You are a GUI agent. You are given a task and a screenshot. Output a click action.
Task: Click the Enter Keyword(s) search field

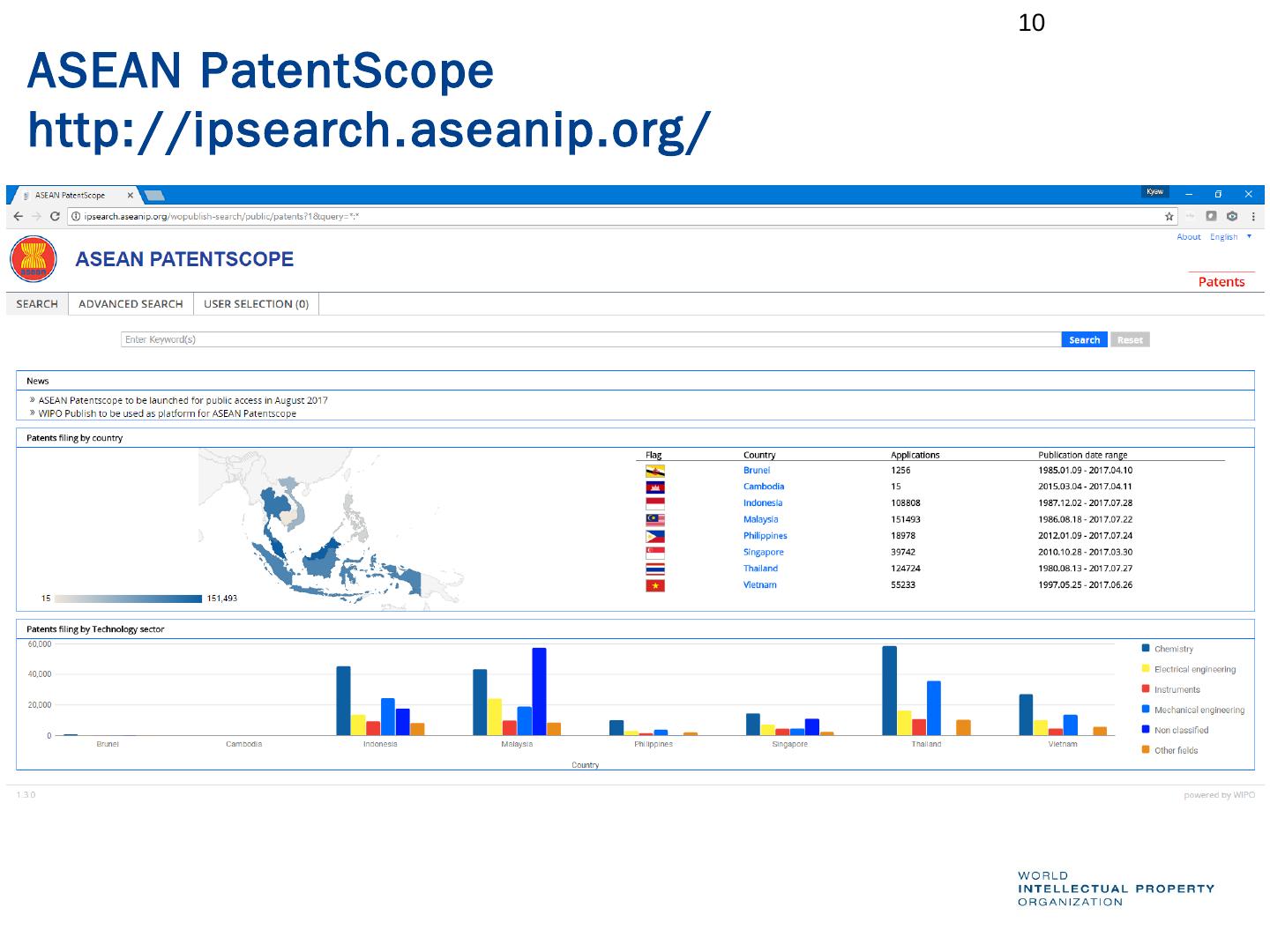pos(591,339)
